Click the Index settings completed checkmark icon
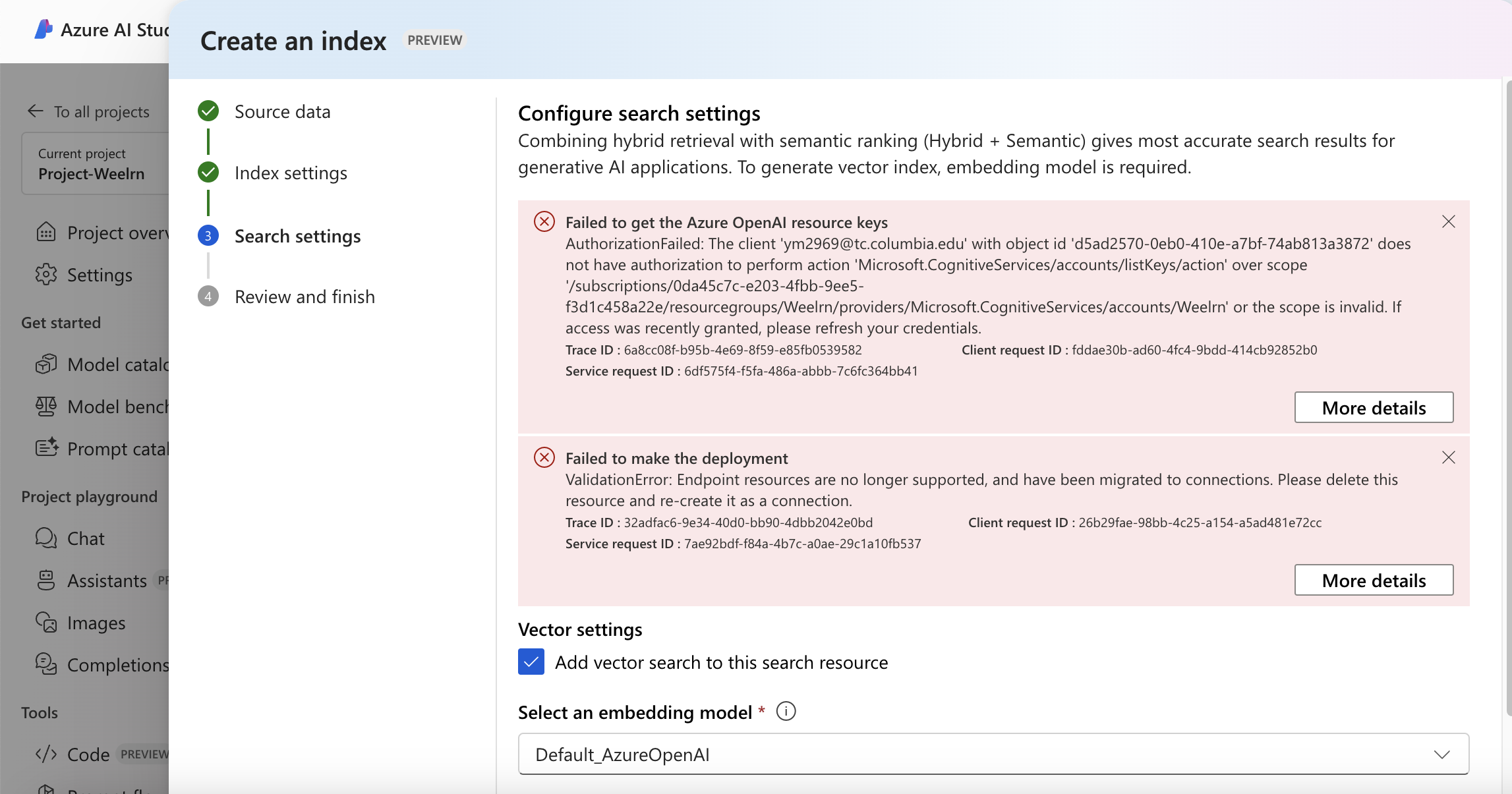The width and height of the screenshot is (1512, 794). click(208, 172)
